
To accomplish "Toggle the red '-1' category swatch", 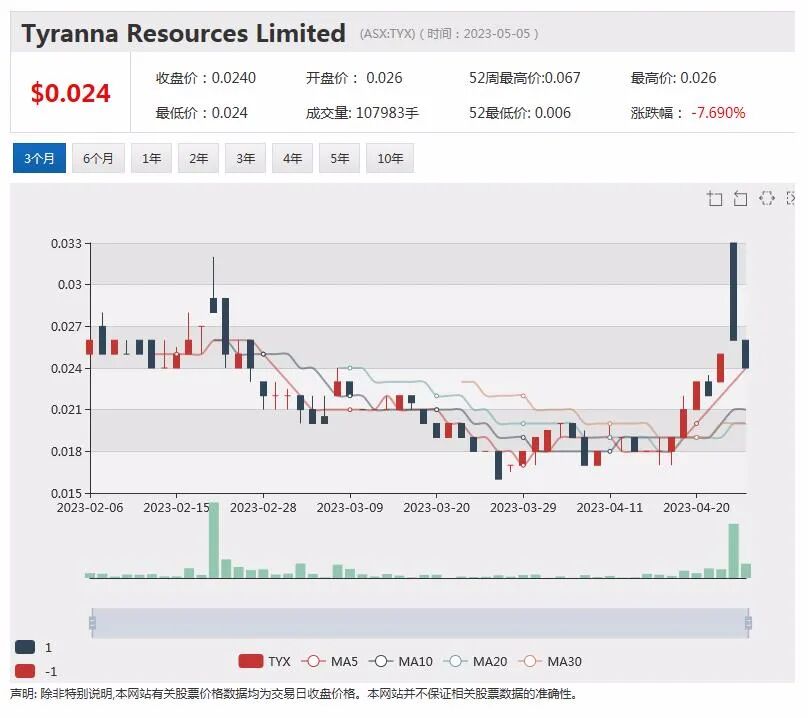I will pyautogui.click(x=25, y=671).
